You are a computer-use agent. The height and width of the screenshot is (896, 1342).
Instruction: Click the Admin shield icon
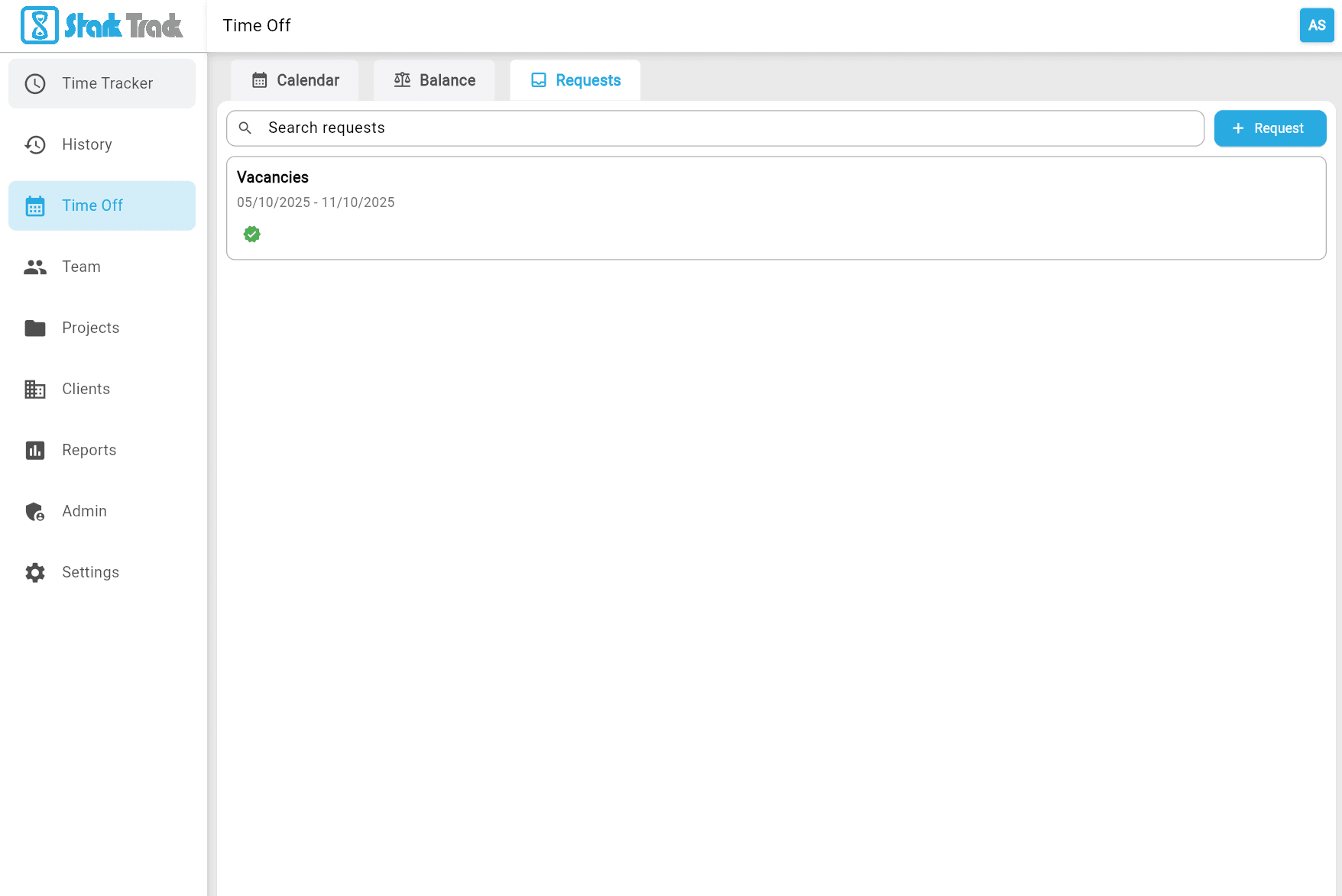(35, 511)
